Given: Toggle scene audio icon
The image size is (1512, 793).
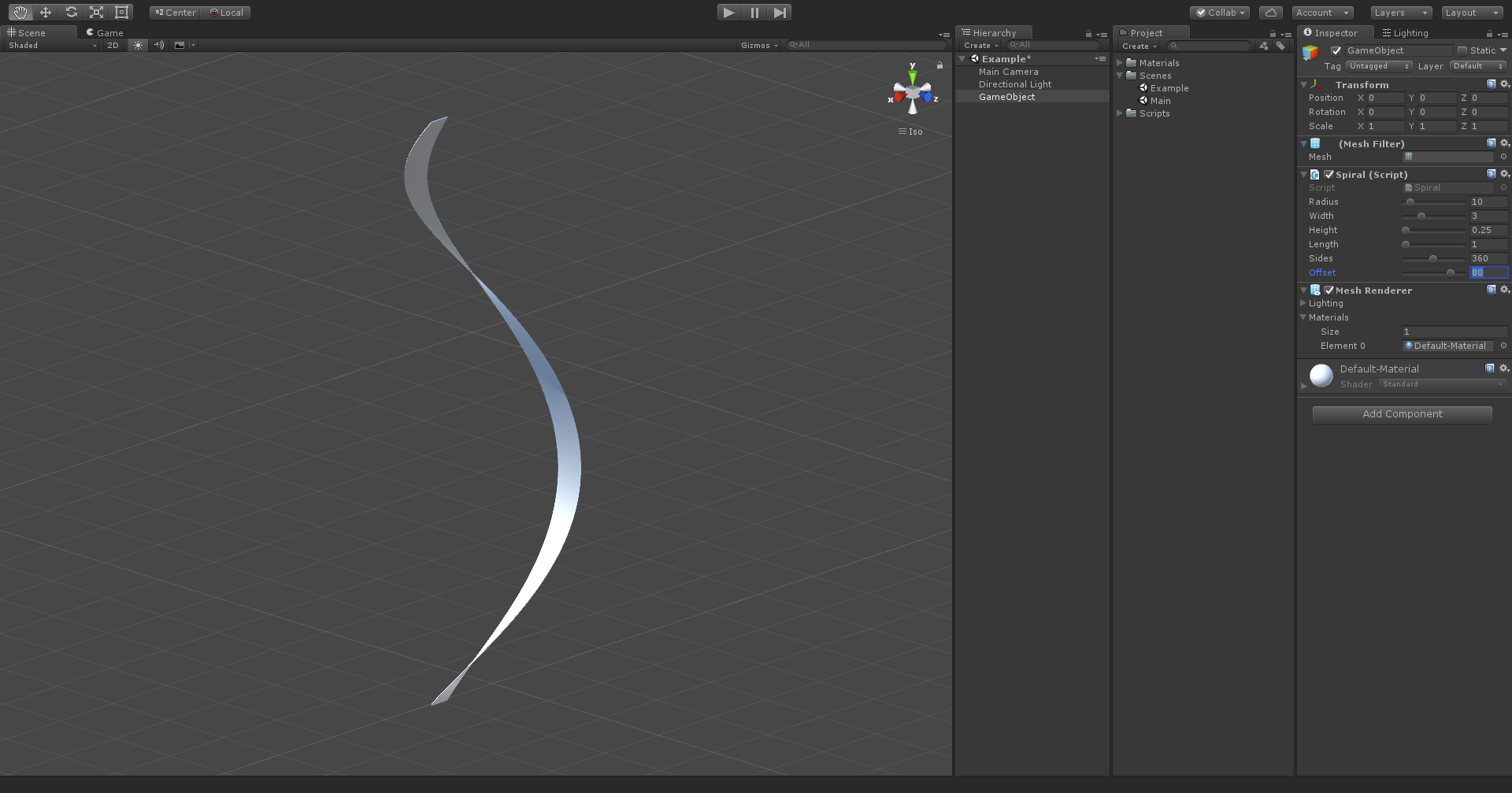Looking at the screenshot, I should coord(159,45).
